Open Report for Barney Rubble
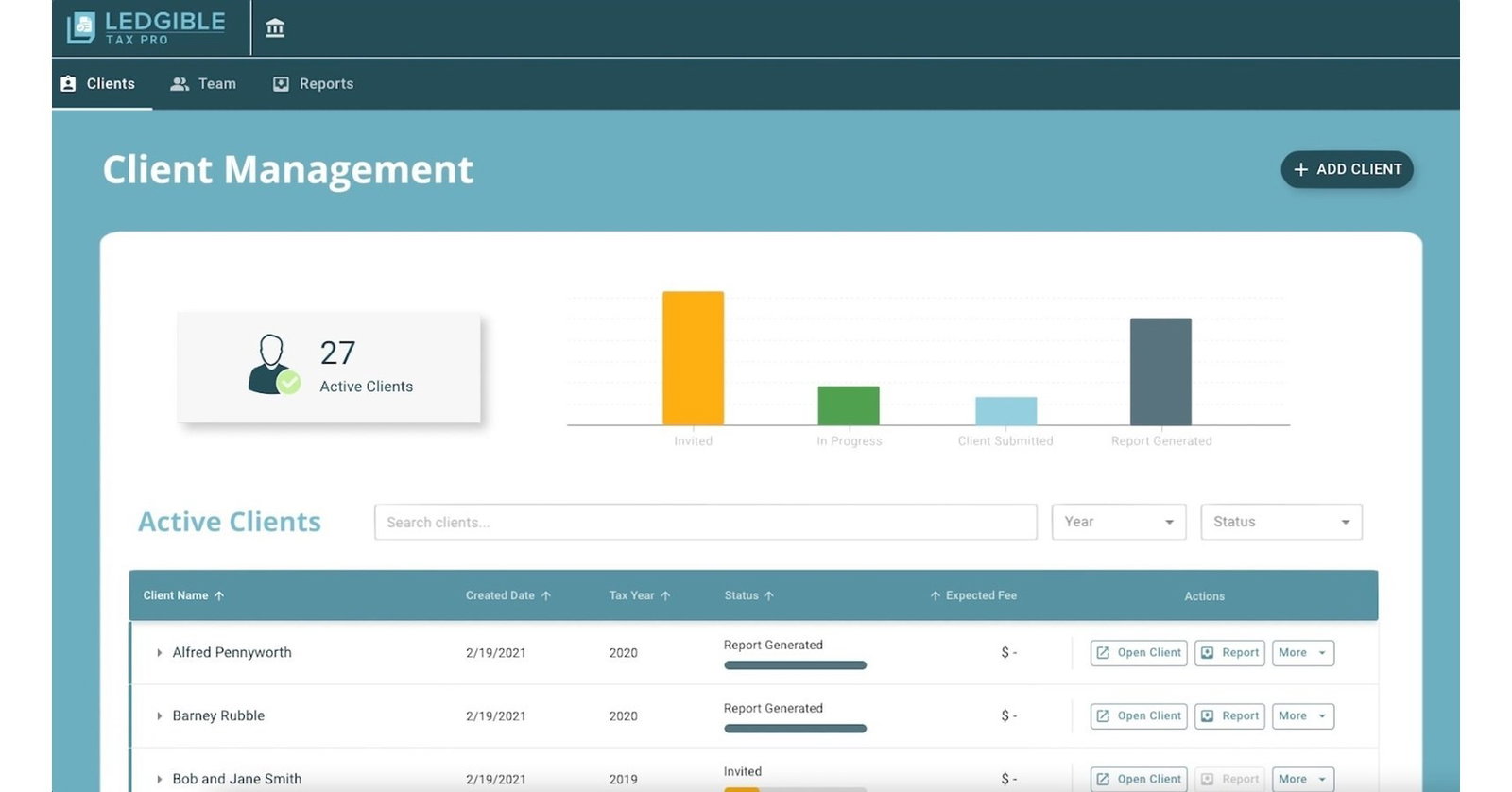Image resolution: width=1512 pixels, height=792 pixels. point(1229,715)
